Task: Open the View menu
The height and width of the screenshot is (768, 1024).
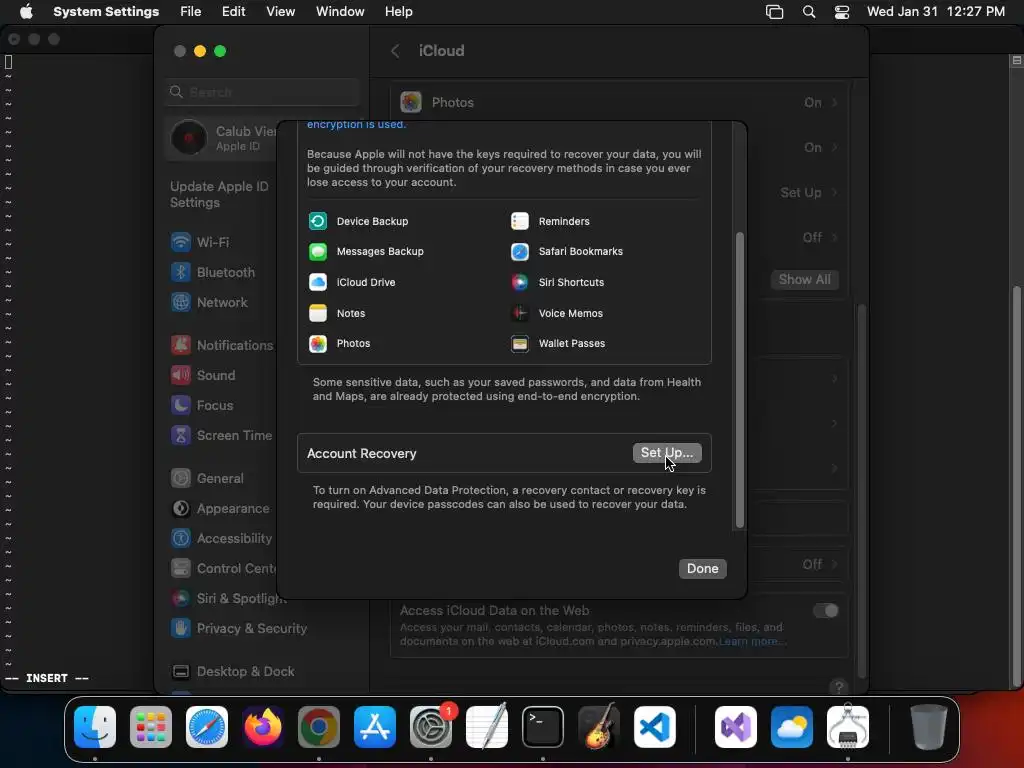Action: (x=280, y=12)
